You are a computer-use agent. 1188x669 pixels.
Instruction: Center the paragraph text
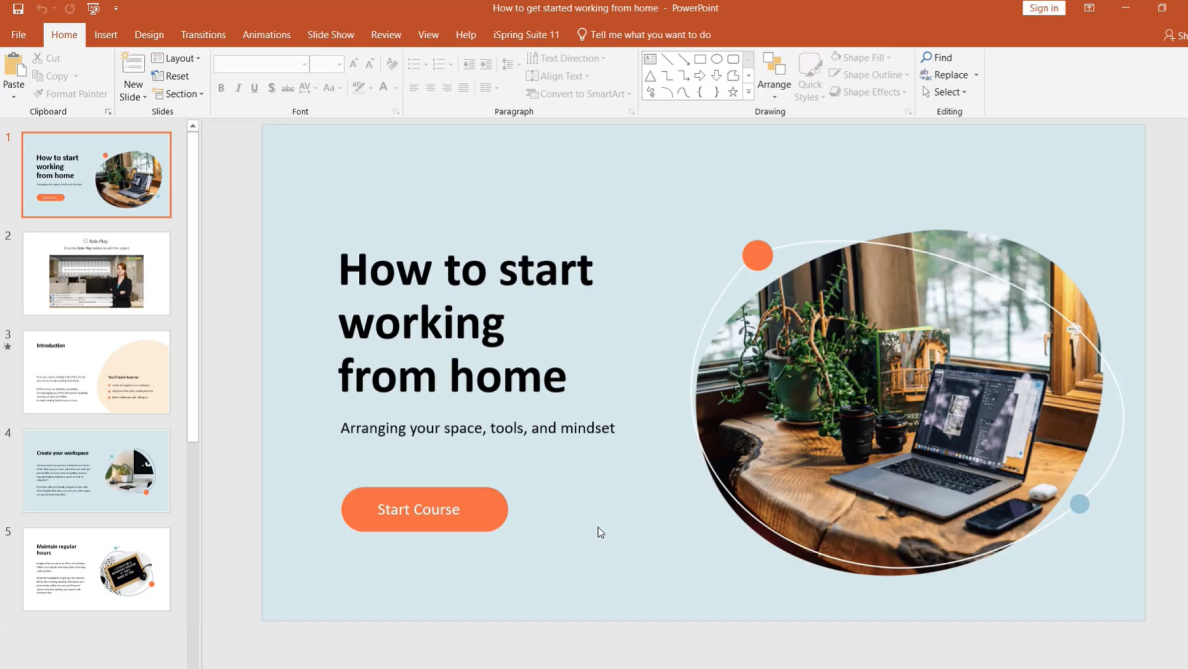430,88
